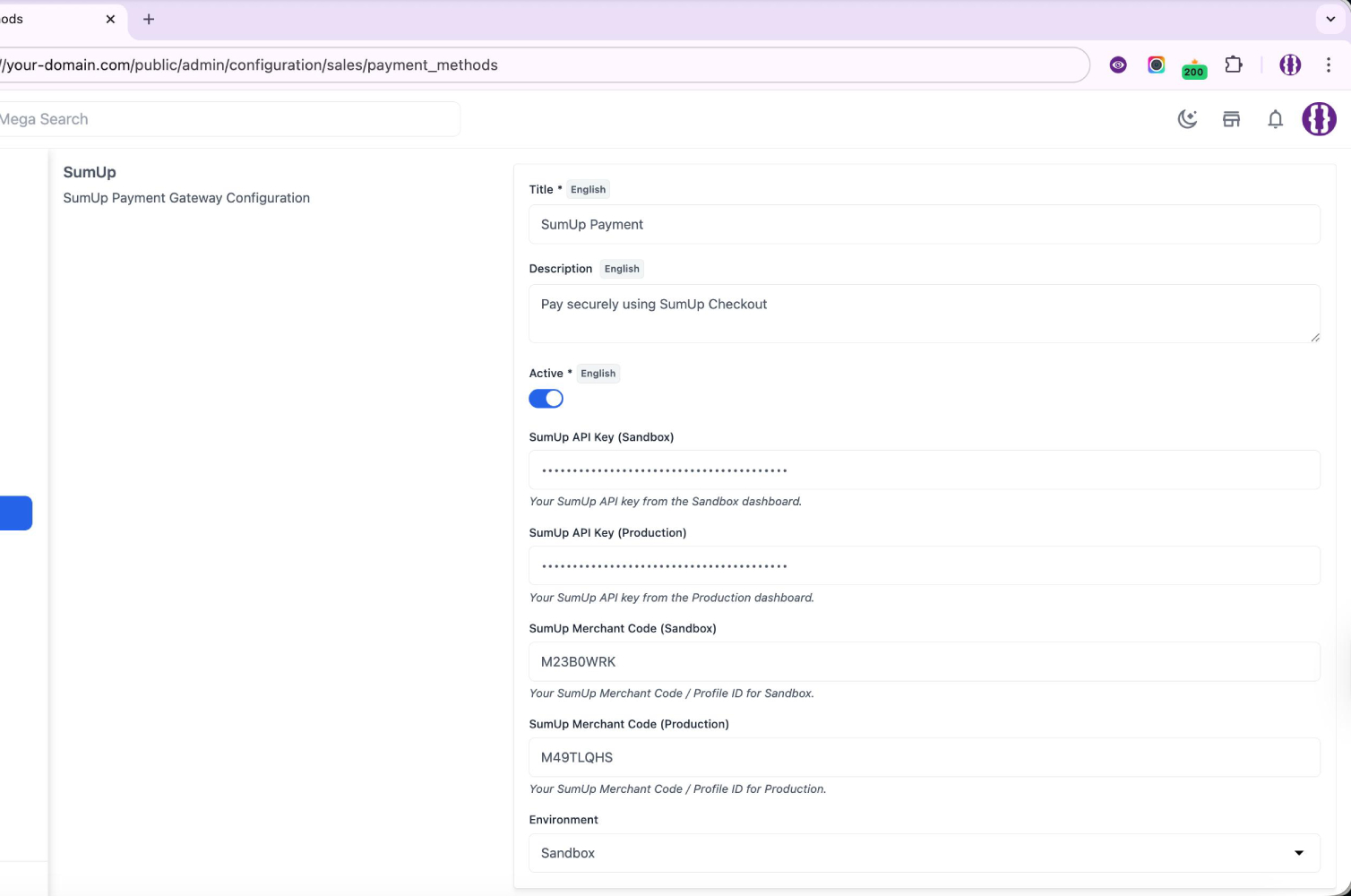1351x896 pixels.
Task: Edit the Title field SumUp Payment
Action: click(925, 224)
